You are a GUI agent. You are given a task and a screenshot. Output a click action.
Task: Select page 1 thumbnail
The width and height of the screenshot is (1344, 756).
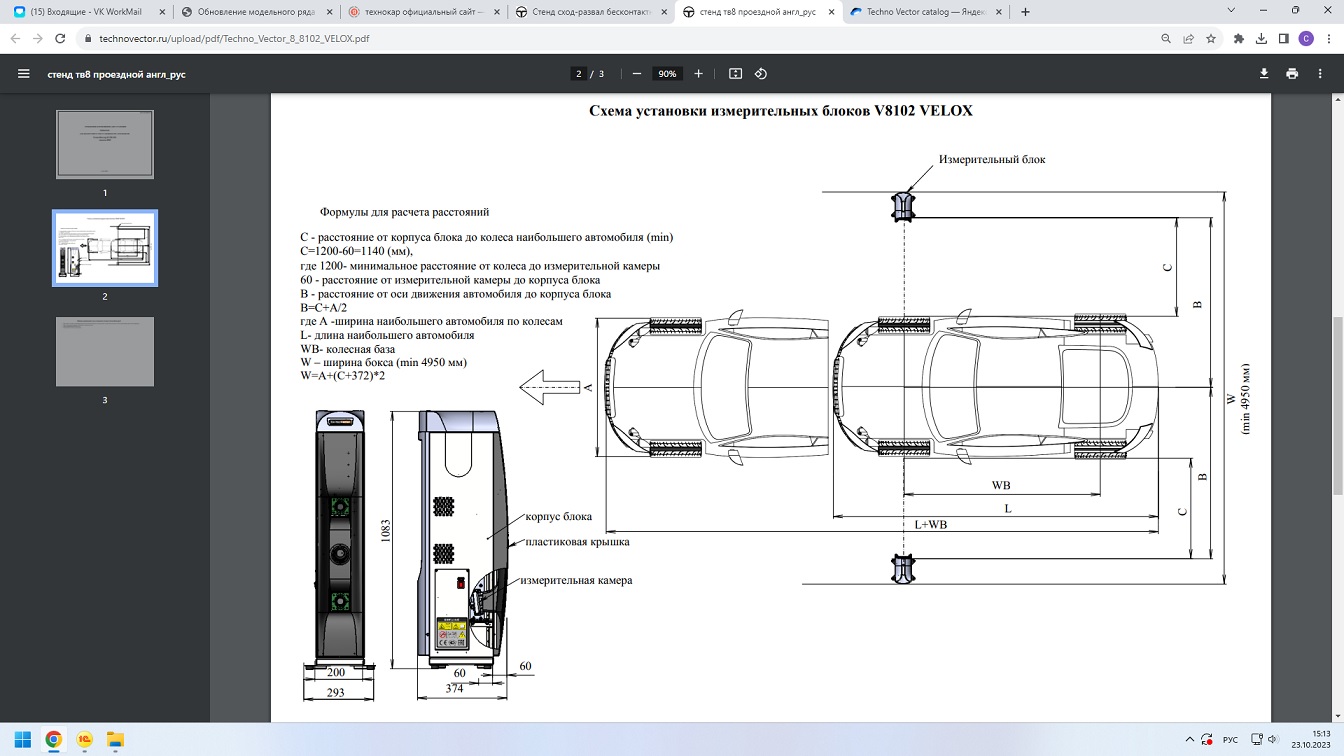click(105, 145)
